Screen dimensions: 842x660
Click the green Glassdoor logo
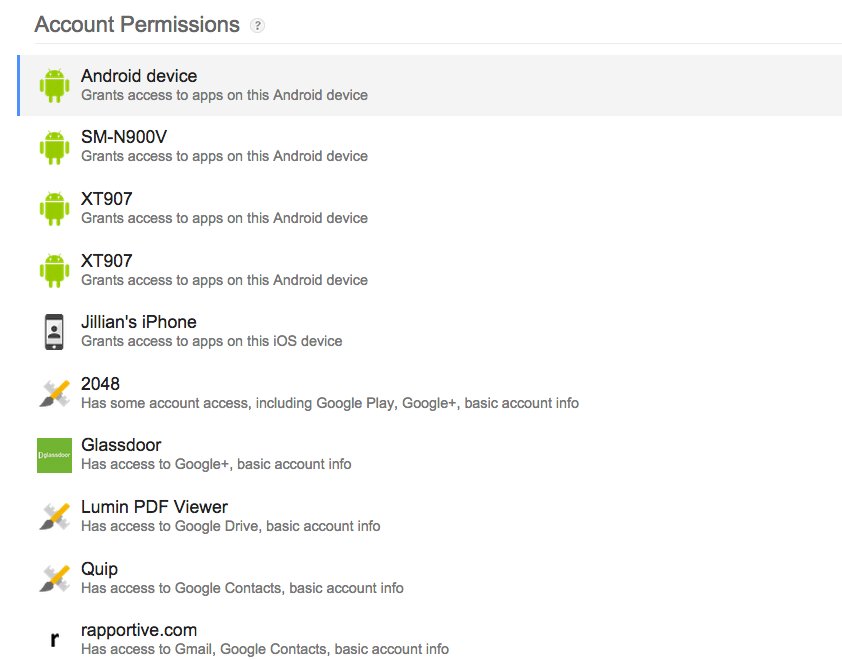click(54, 455)
